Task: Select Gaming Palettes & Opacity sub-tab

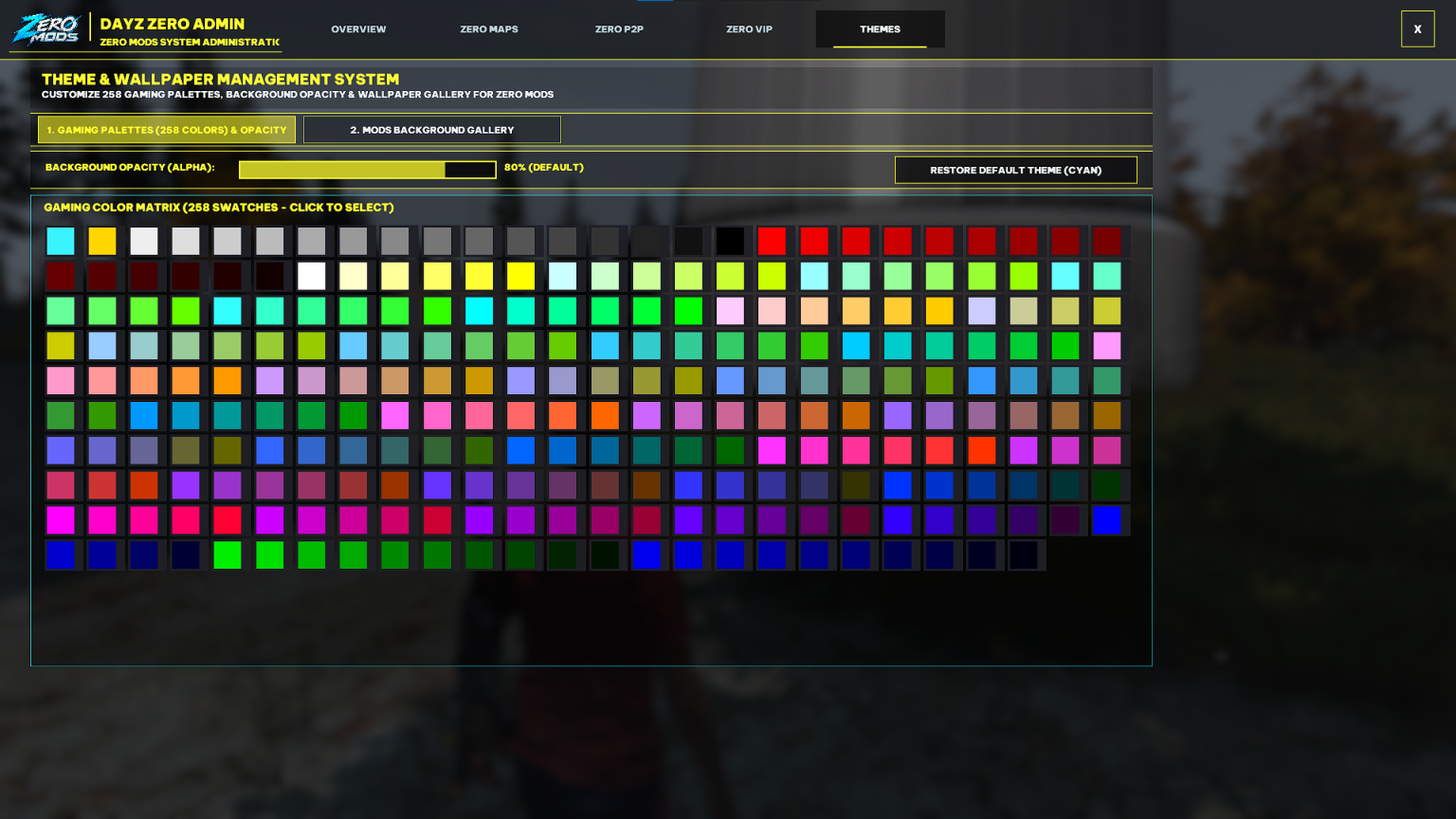Action: (167, 130)
